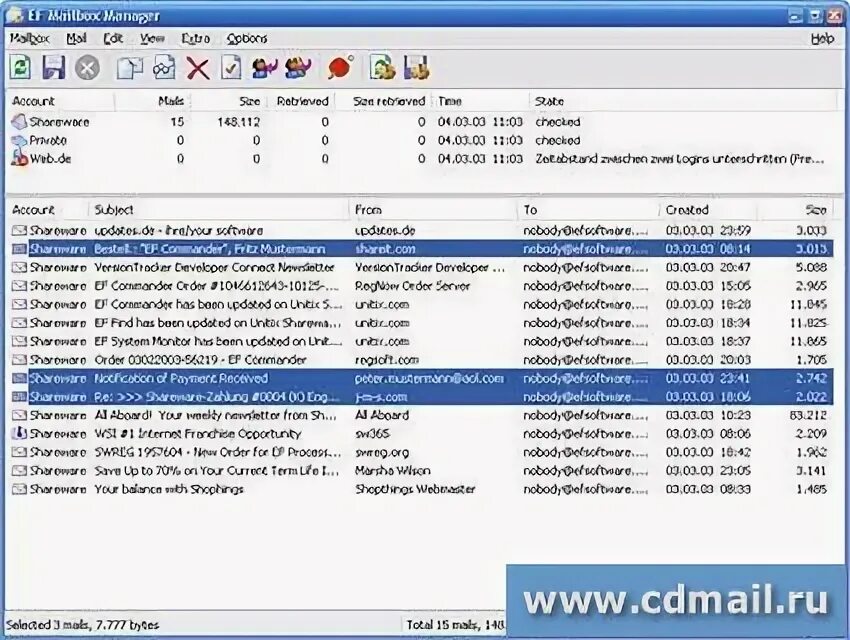Sort mail list by Subject column header
This screenshot has width=850, height=640.
coord(218,210)
